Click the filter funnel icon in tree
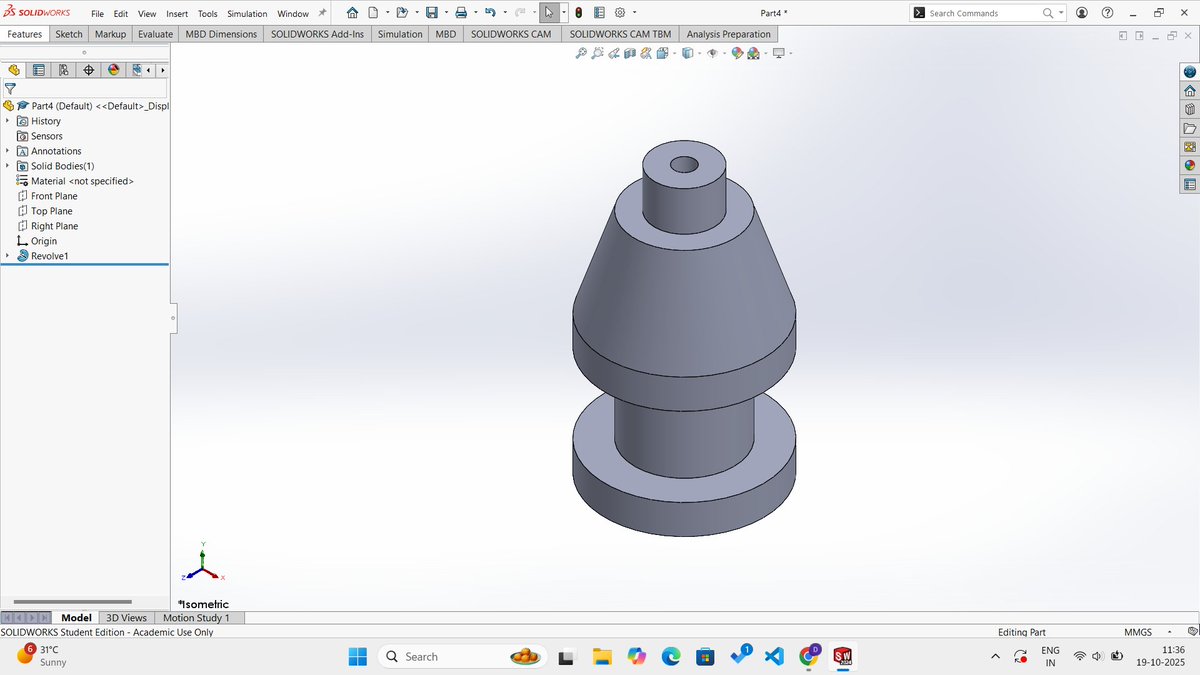Viewport: 1200px width, 675px height. click(10, 88)
